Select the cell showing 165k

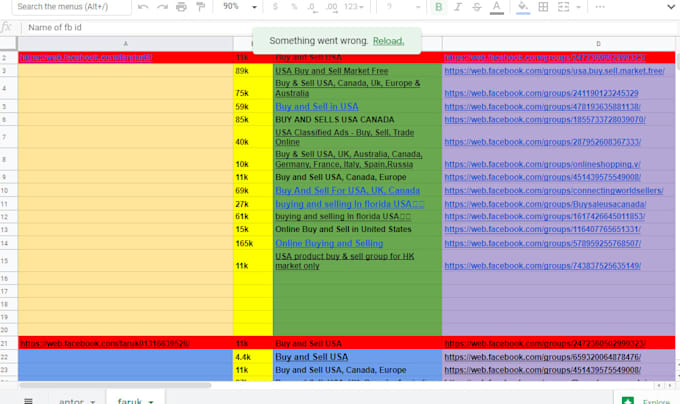pos(253,243)
